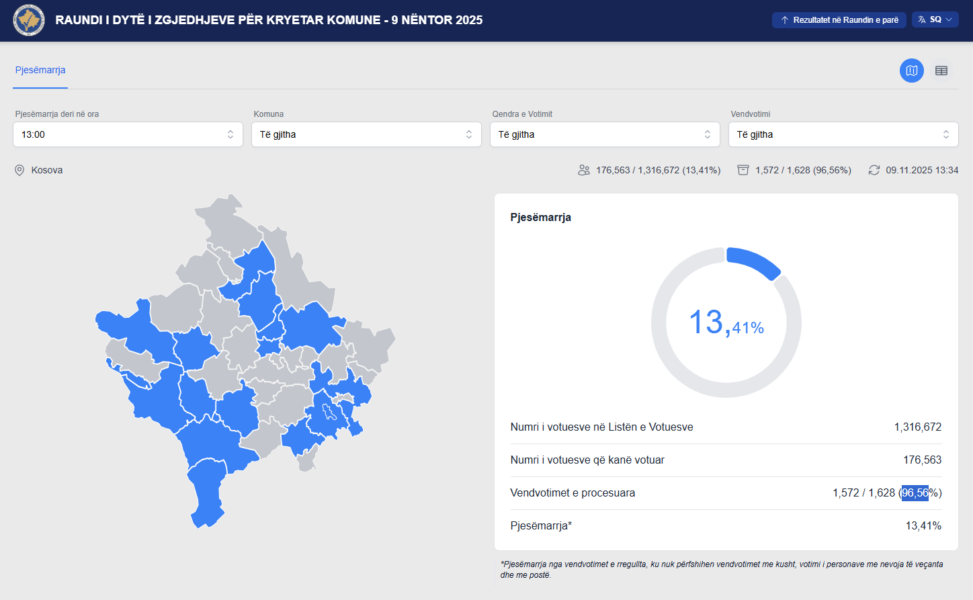Switch to table view
This screenshot has width=973, height=600.
941,71
